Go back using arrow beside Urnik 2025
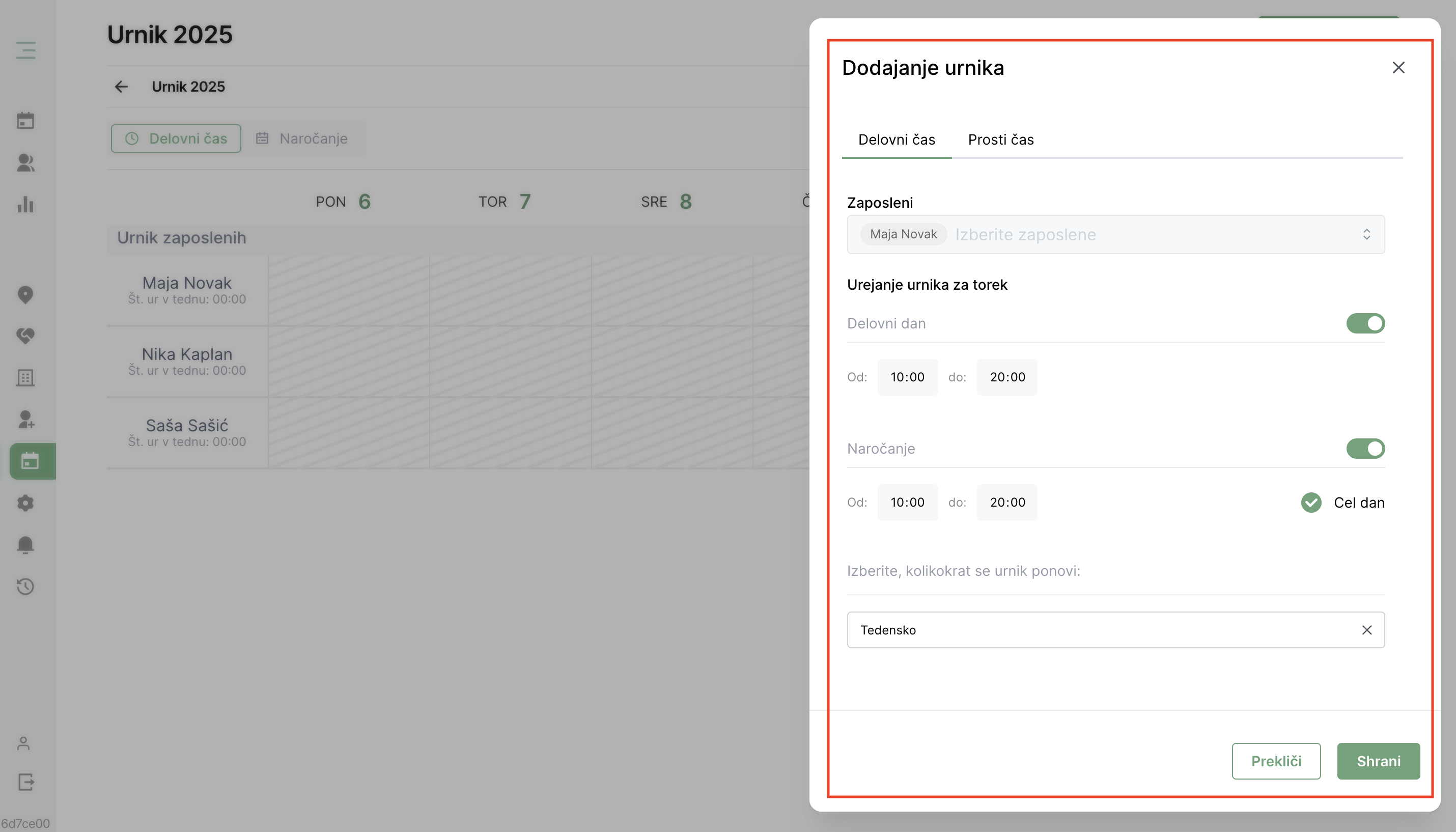This screenshot has width=1456, height=832. click(121, 86)
